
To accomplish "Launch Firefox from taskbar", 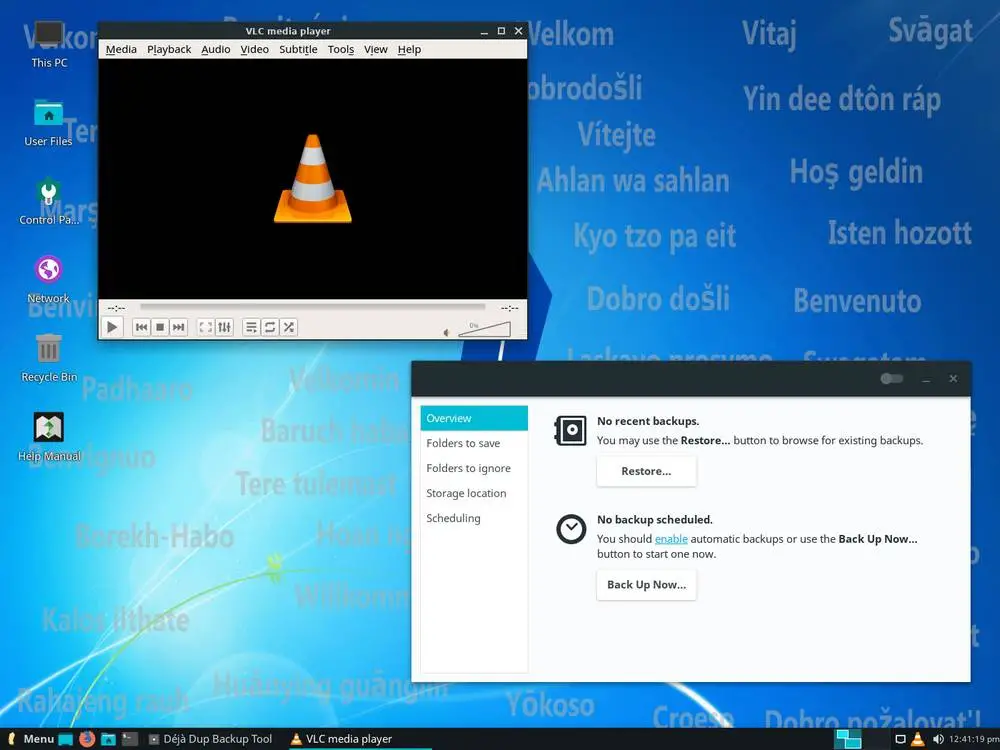I will [87, 739].
